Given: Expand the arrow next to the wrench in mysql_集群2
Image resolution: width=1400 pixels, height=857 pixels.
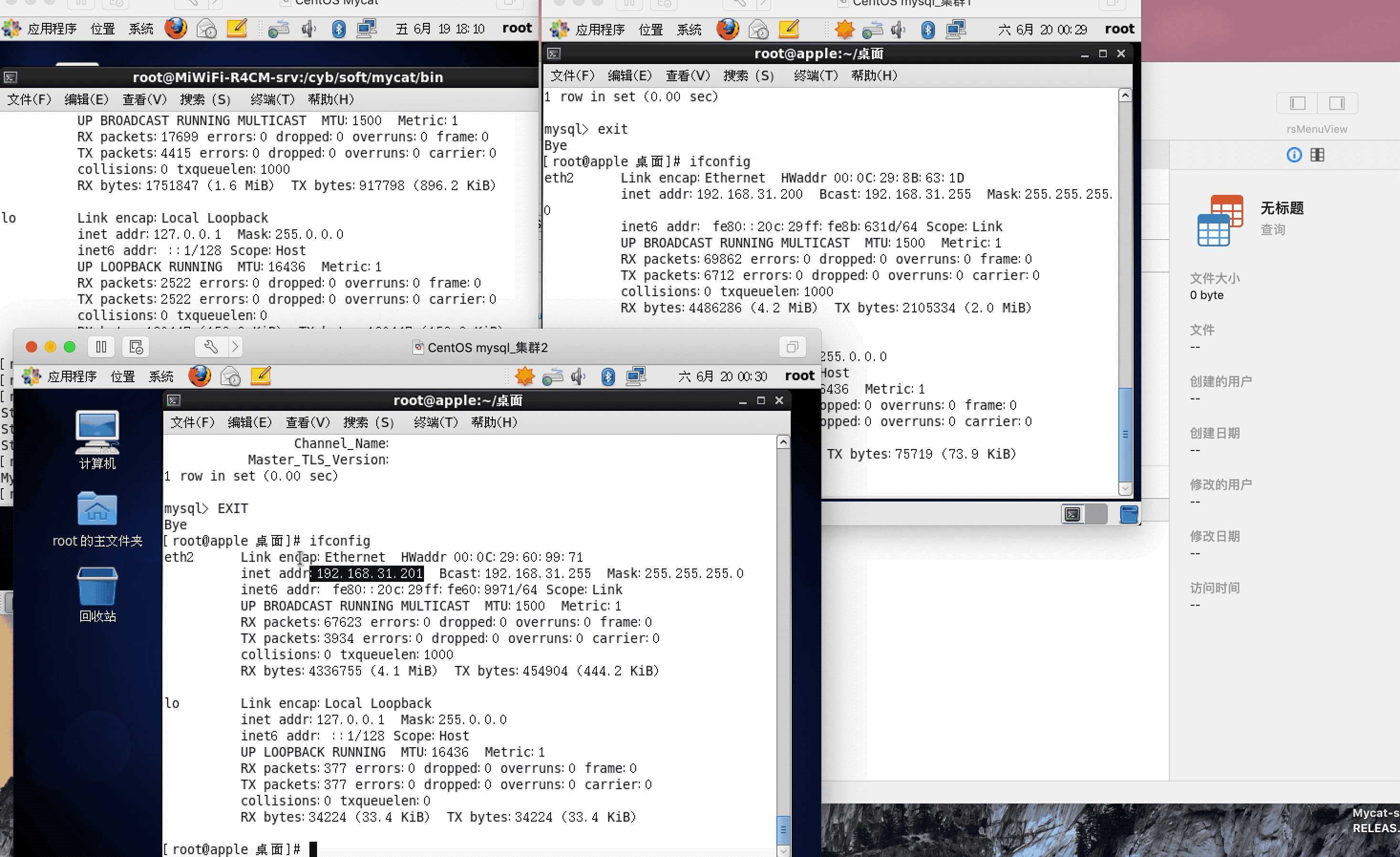Looking at the screenshot, I should click(x=235, y=347).
